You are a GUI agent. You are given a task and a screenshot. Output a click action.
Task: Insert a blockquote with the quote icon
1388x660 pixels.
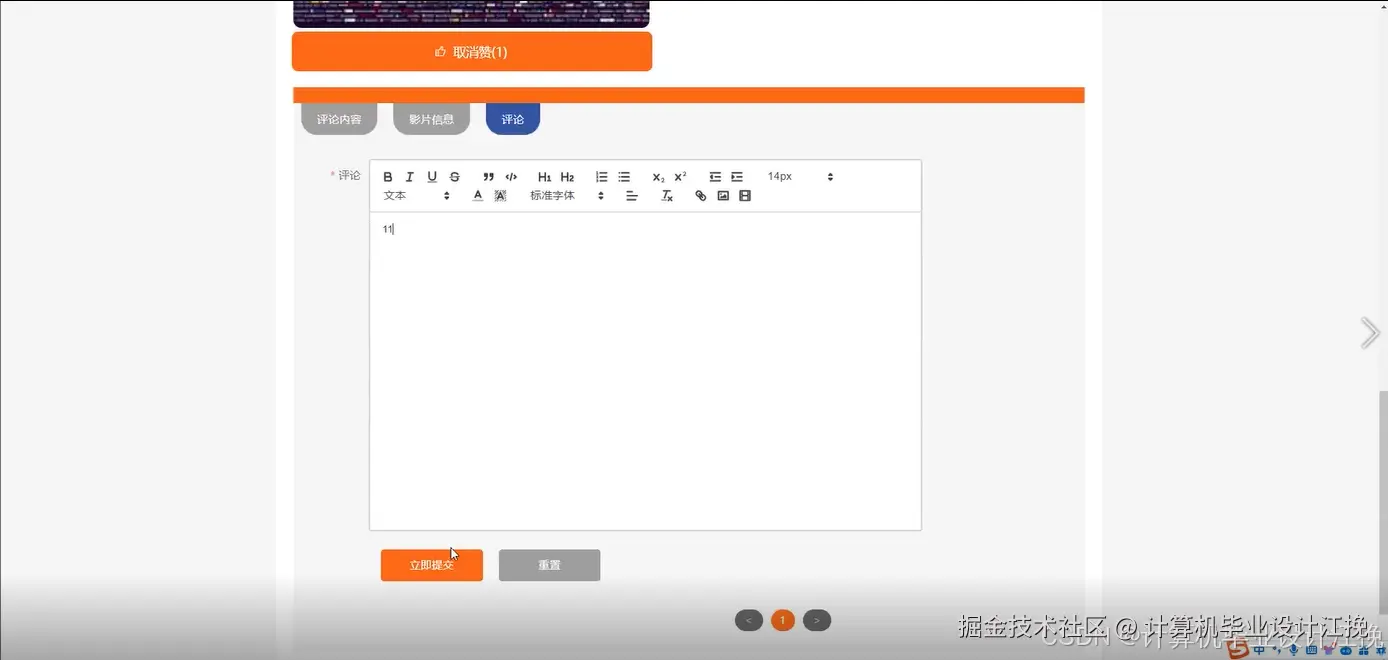[x=489, y=177]
